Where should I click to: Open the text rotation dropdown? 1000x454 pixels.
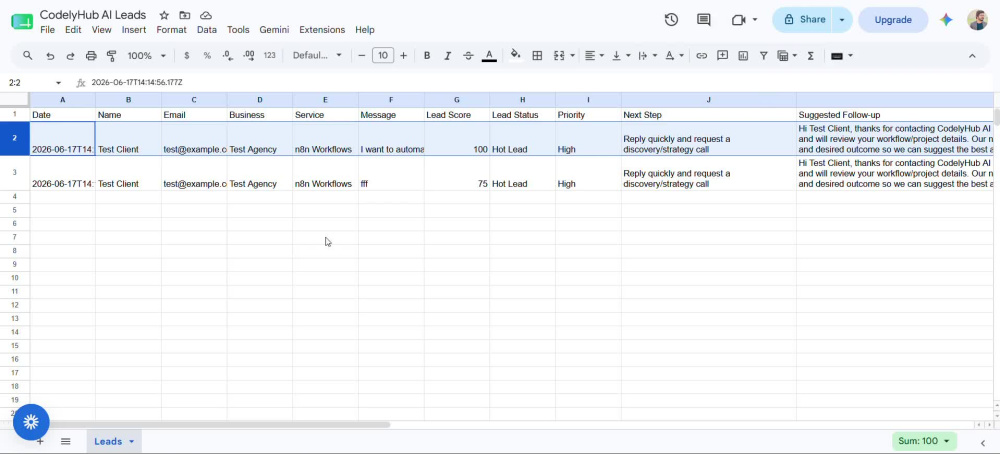[674, 55]
